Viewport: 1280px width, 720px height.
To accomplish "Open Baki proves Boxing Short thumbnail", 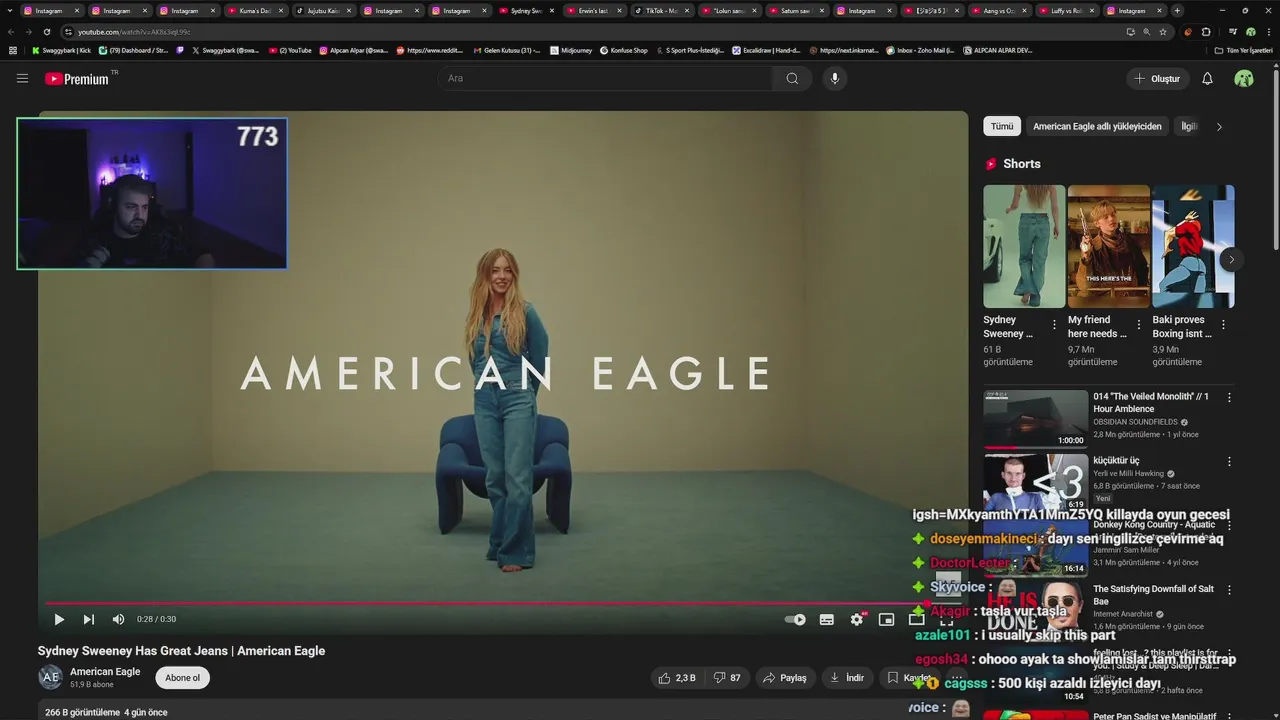I will (1193, 246).
